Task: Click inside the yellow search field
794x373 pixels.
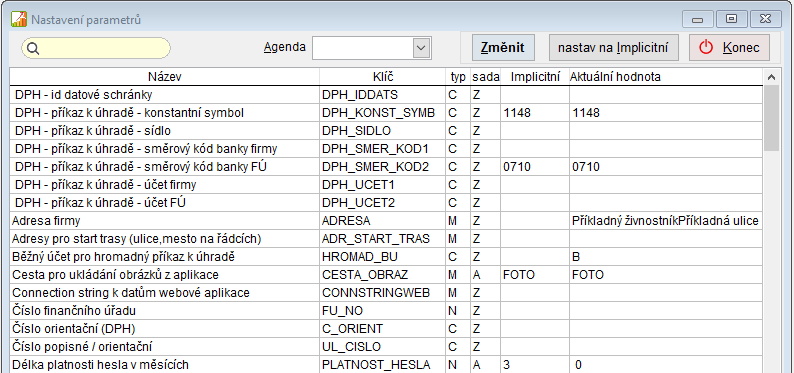Action: tap(96, 48)
